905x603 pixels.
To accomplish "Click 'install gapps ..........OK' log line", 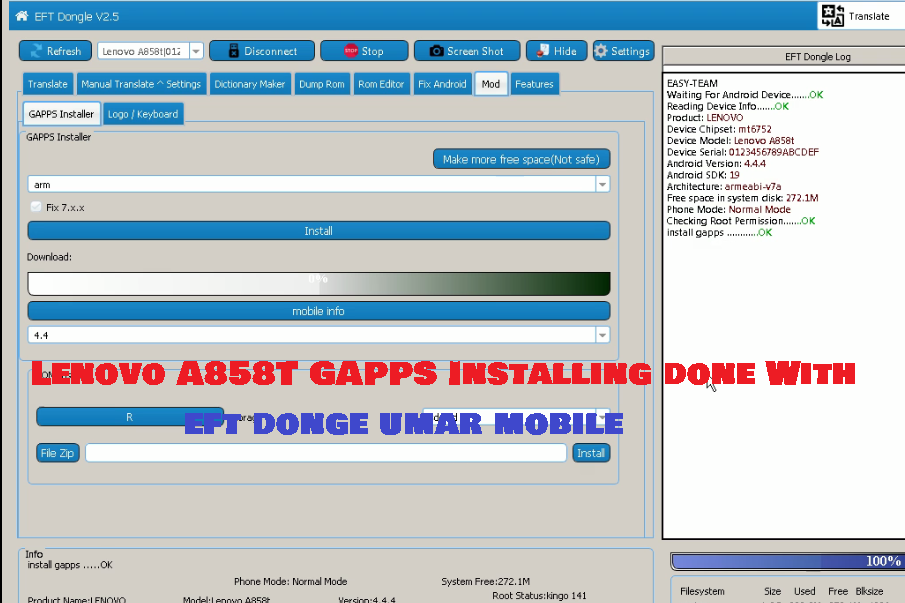I will click(x=719, y=233).
